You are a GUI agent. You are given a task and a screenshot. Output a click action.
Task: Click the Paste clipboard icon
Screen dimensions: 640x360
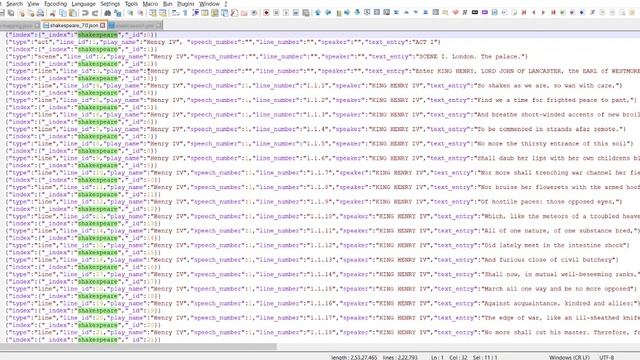[x=73, y=13]
